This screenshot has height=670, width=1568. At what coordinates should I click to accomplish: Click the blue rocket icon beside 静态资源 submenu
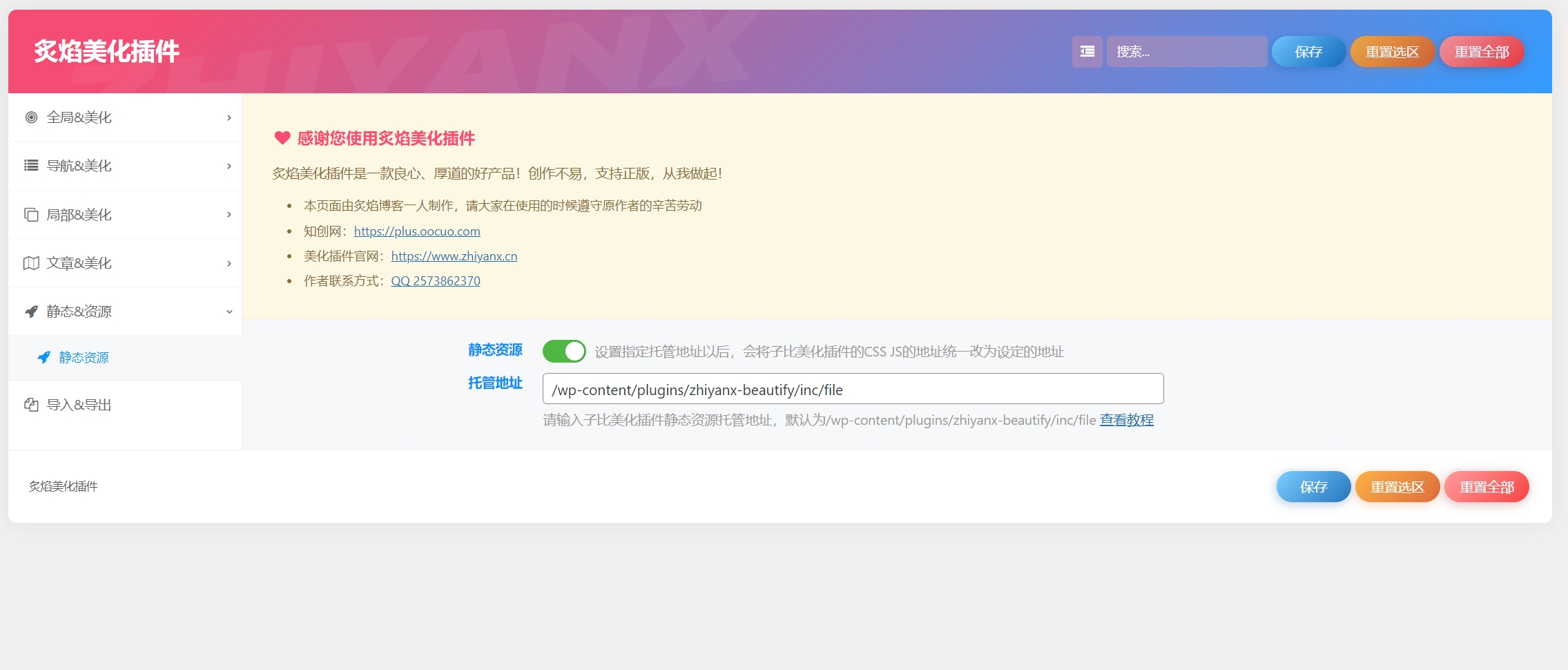pyautogui.click(x=44, y=357)
